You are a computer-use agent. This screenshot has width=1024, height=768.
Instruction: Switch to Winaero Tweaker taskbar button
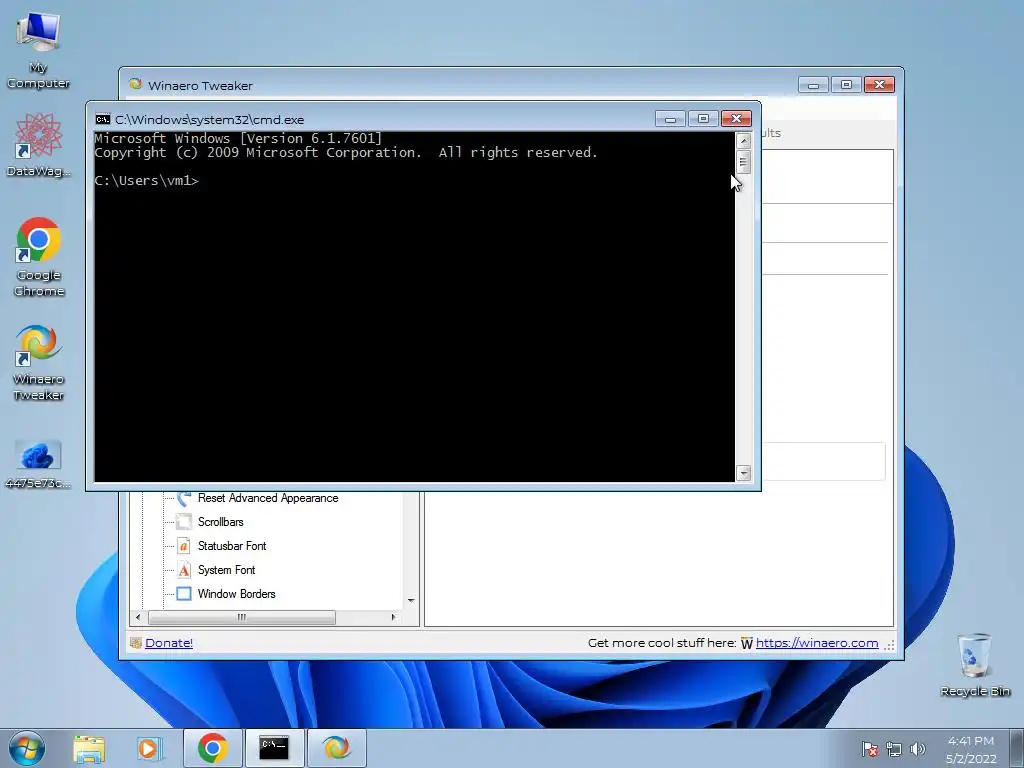[336, 748]
